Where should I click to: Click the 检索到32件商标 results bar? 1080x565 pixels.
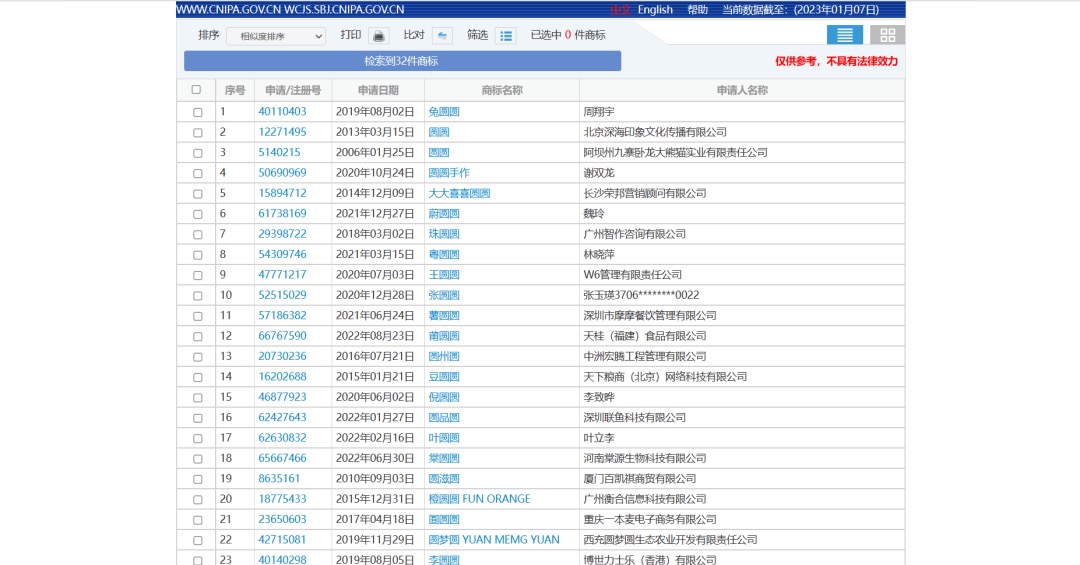402,61
